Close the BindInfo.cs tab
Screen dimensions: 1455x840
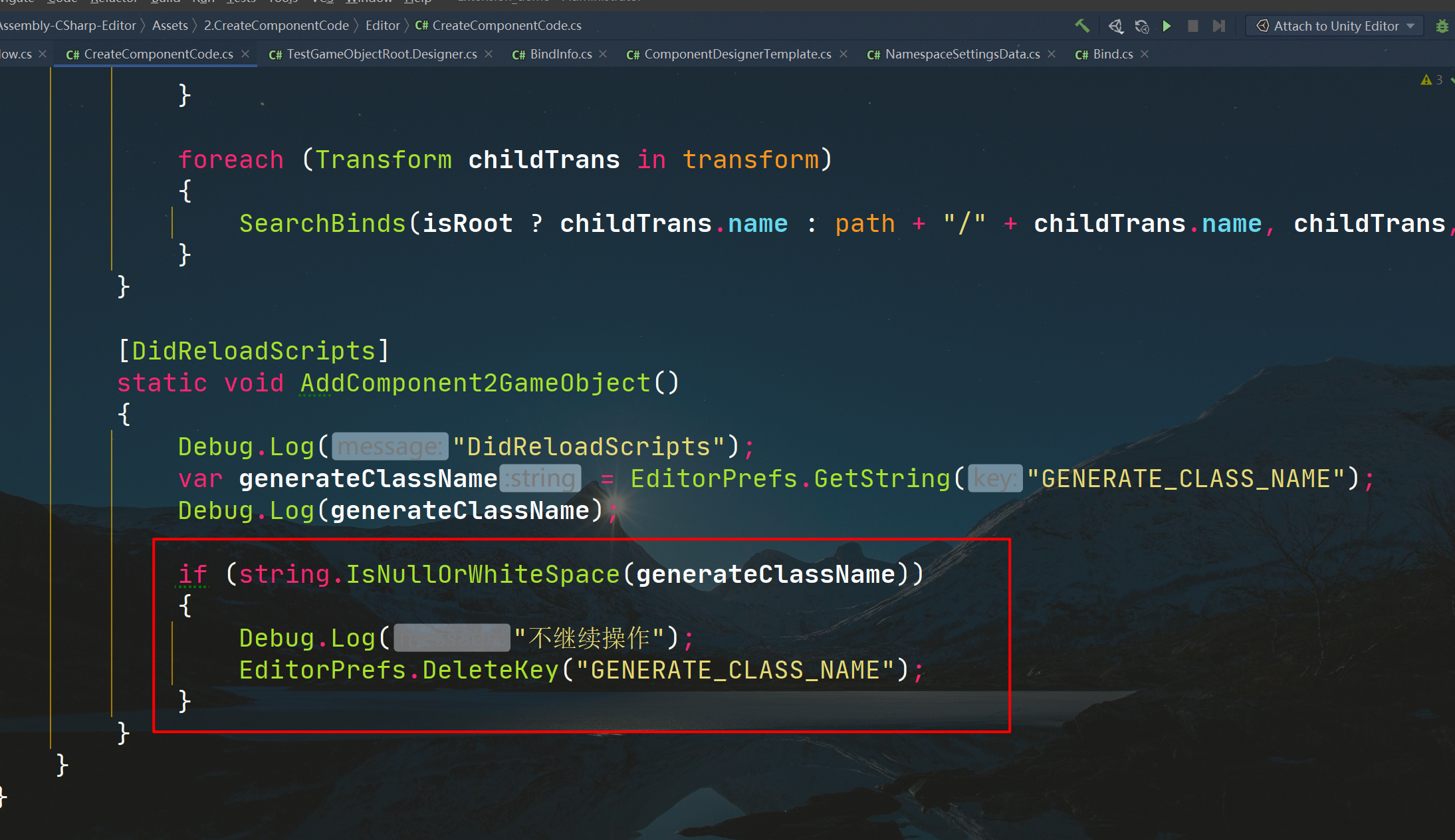[x=603, y=54]
